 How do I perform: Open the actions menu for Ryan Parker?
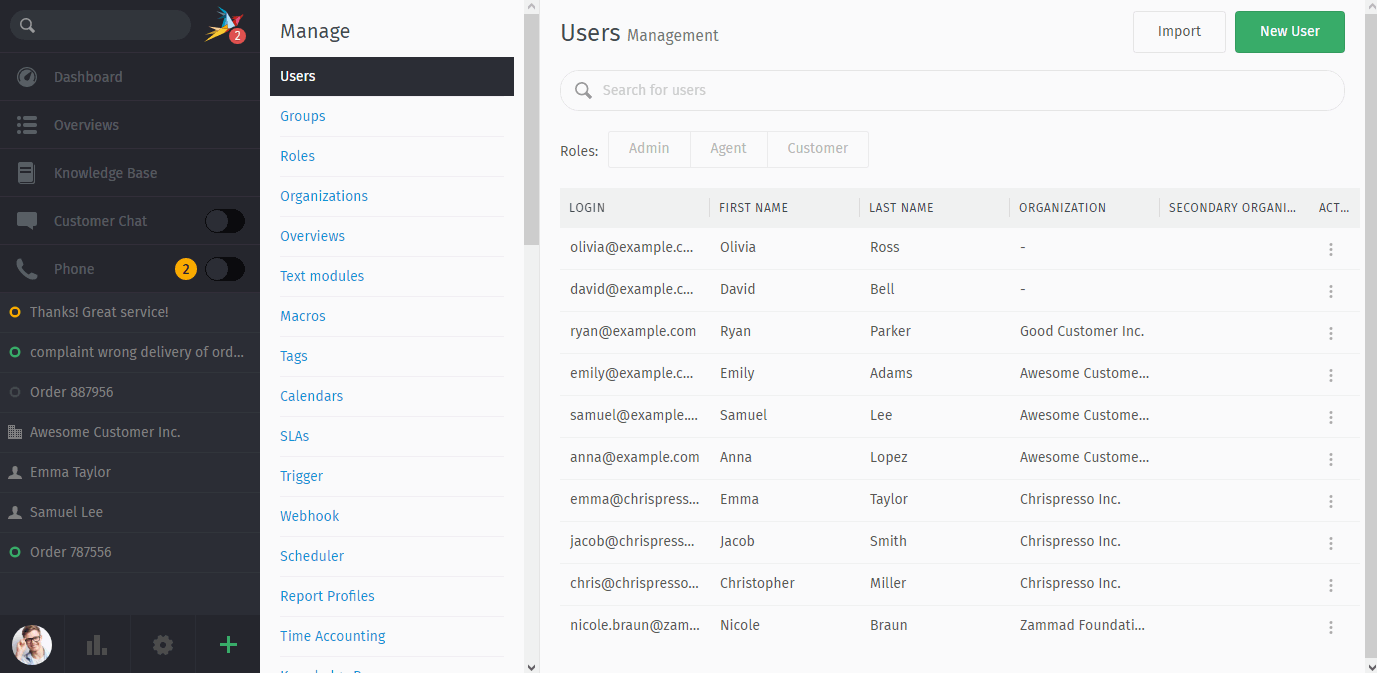tap(1330, 333)
